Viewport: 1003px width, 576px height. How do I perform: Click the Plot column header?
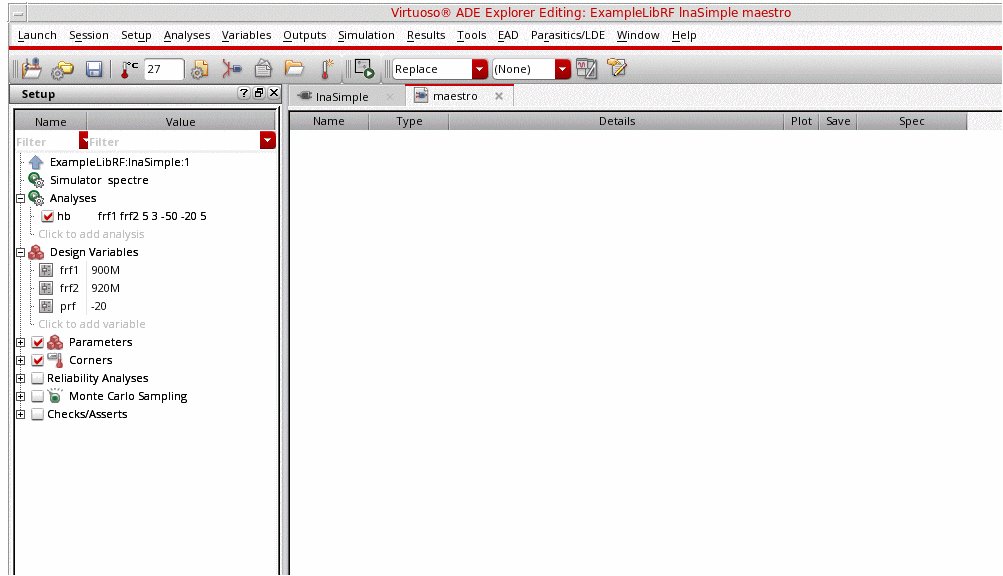(x=801, y=121)
